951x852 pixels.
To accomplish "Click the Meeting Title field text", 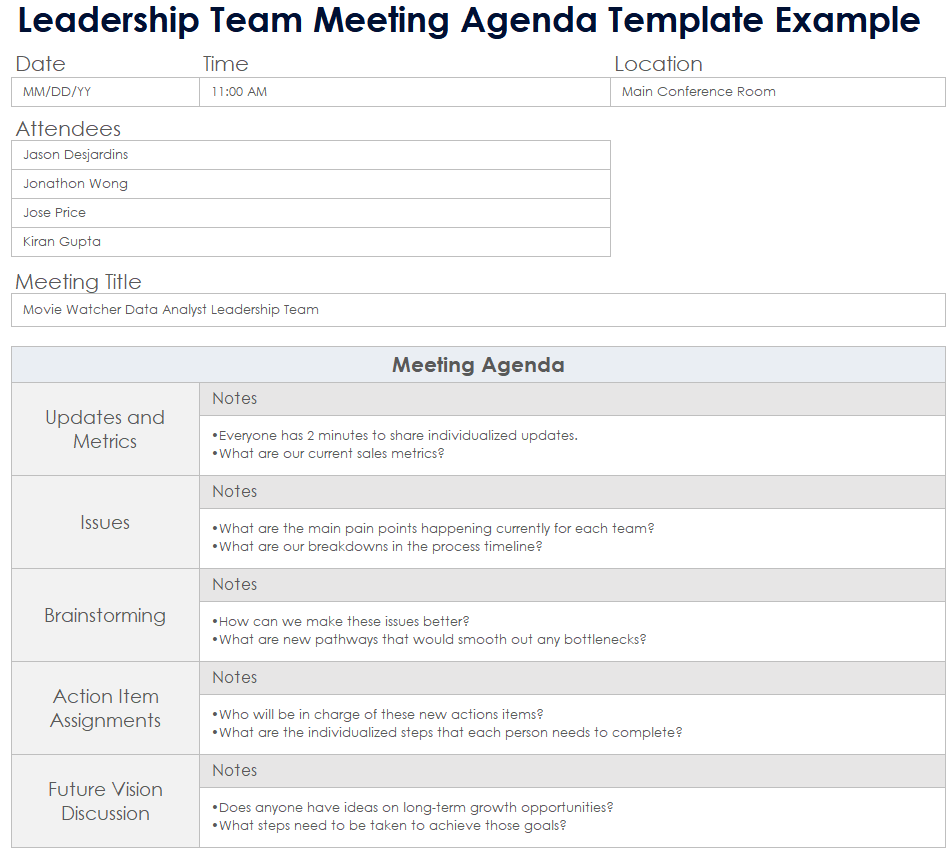I will [171, 310].
